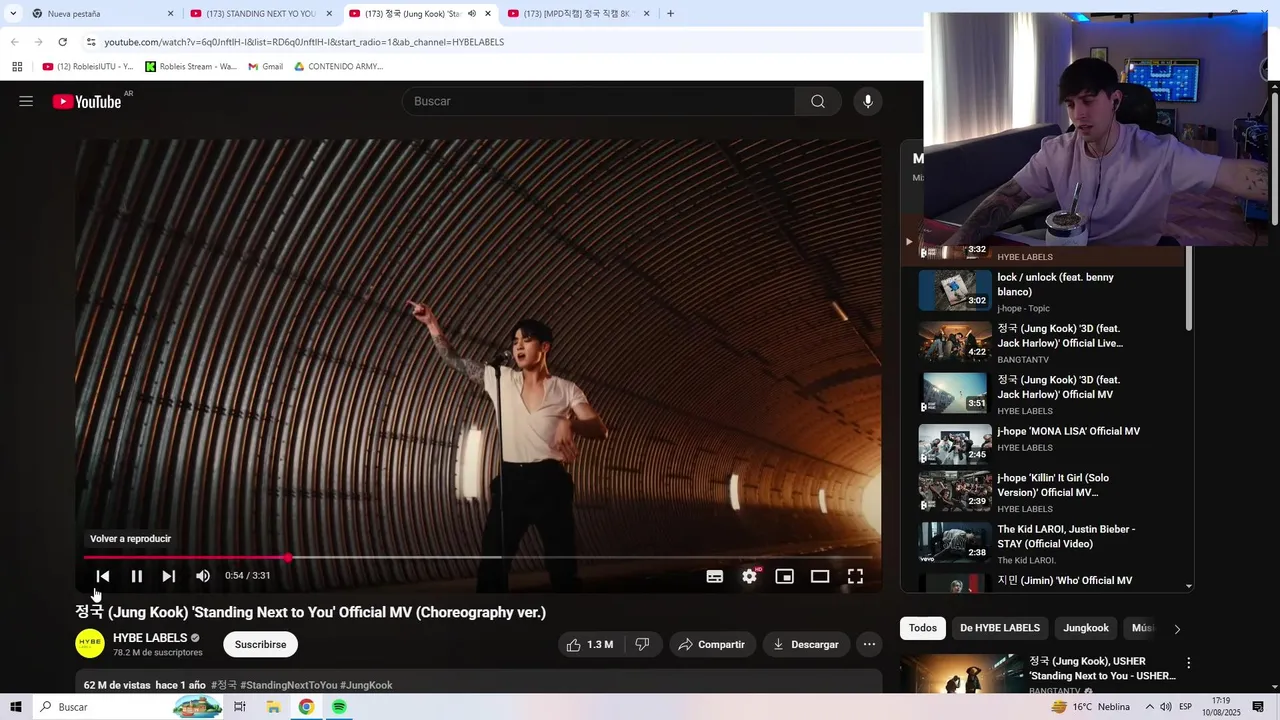Screen dimensions: 1280x720
Task: Select the Todos filter chip
Action: (x=923, y=628)
